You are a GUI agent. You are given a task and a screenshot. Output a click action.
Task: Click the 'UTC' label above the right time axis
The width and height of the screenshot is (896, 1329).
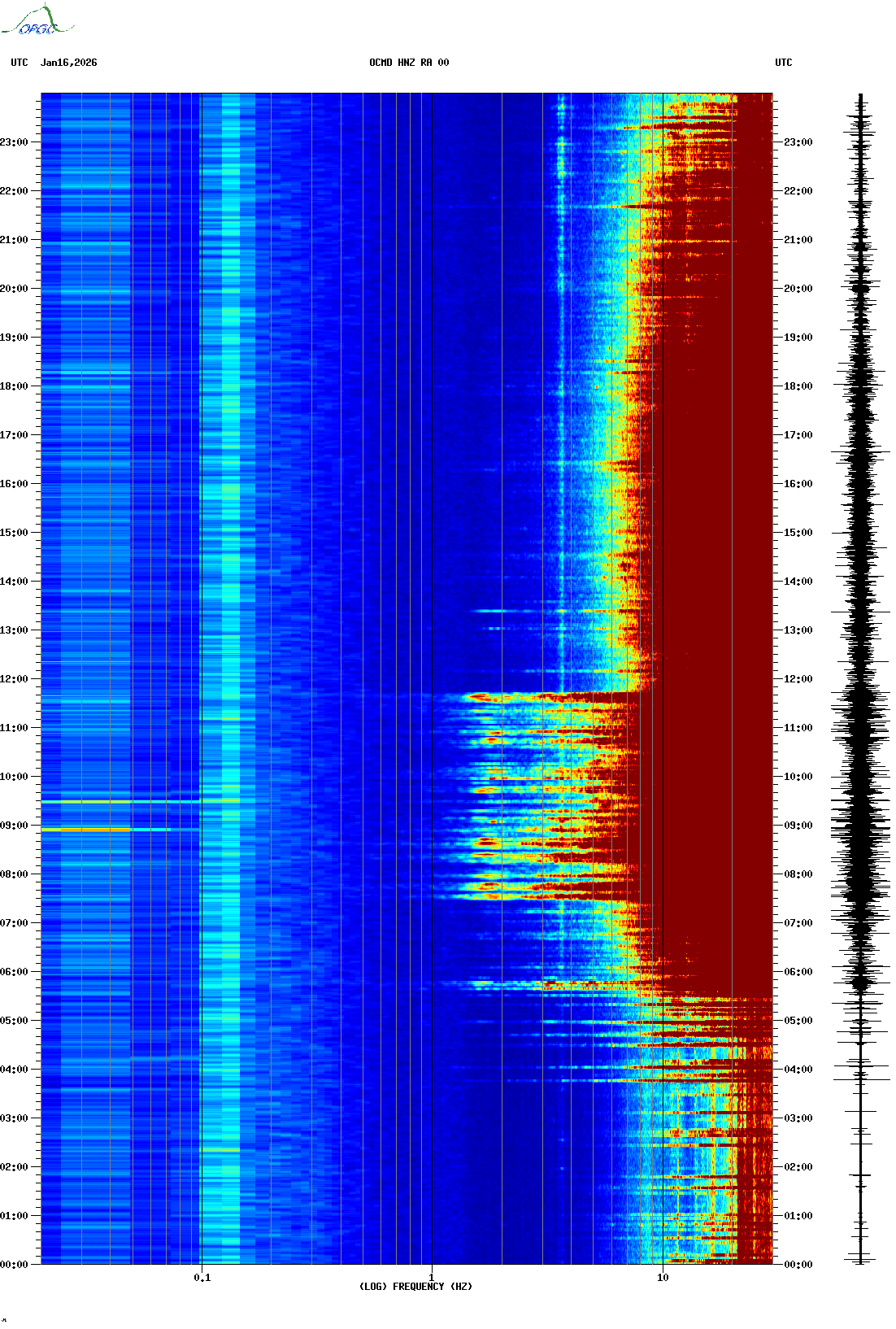coord(784,63)
